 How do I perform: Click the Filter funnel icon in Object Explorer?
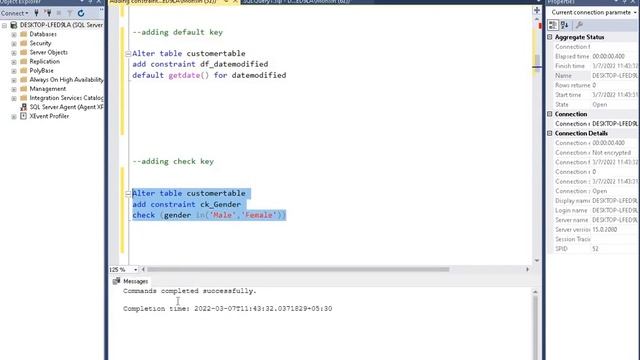[x=70, y=13]
